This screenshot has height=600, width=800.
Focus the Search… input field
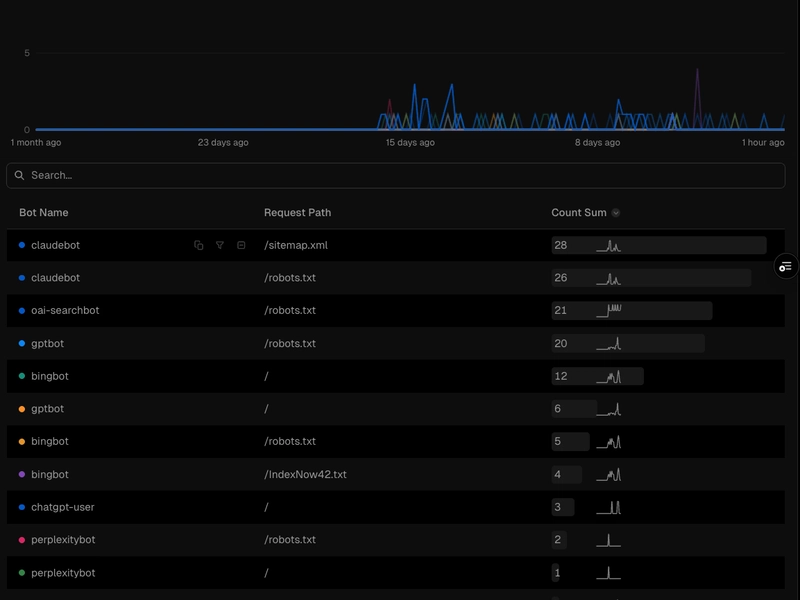coord(395,176)
